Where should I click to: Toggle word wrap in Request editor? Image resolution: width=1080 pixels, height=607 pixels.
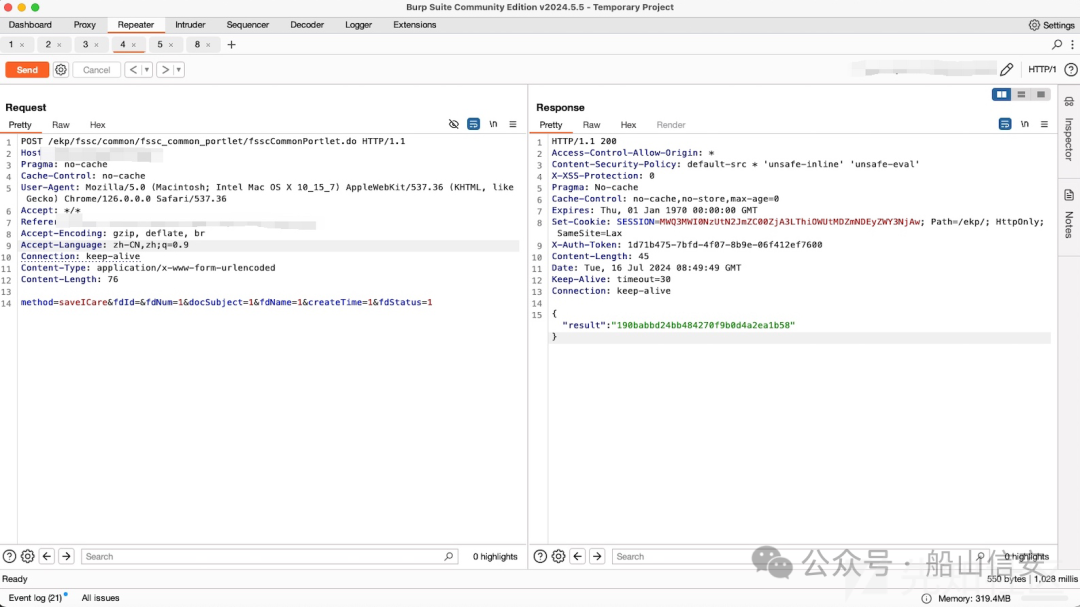(x=473, y=124)
